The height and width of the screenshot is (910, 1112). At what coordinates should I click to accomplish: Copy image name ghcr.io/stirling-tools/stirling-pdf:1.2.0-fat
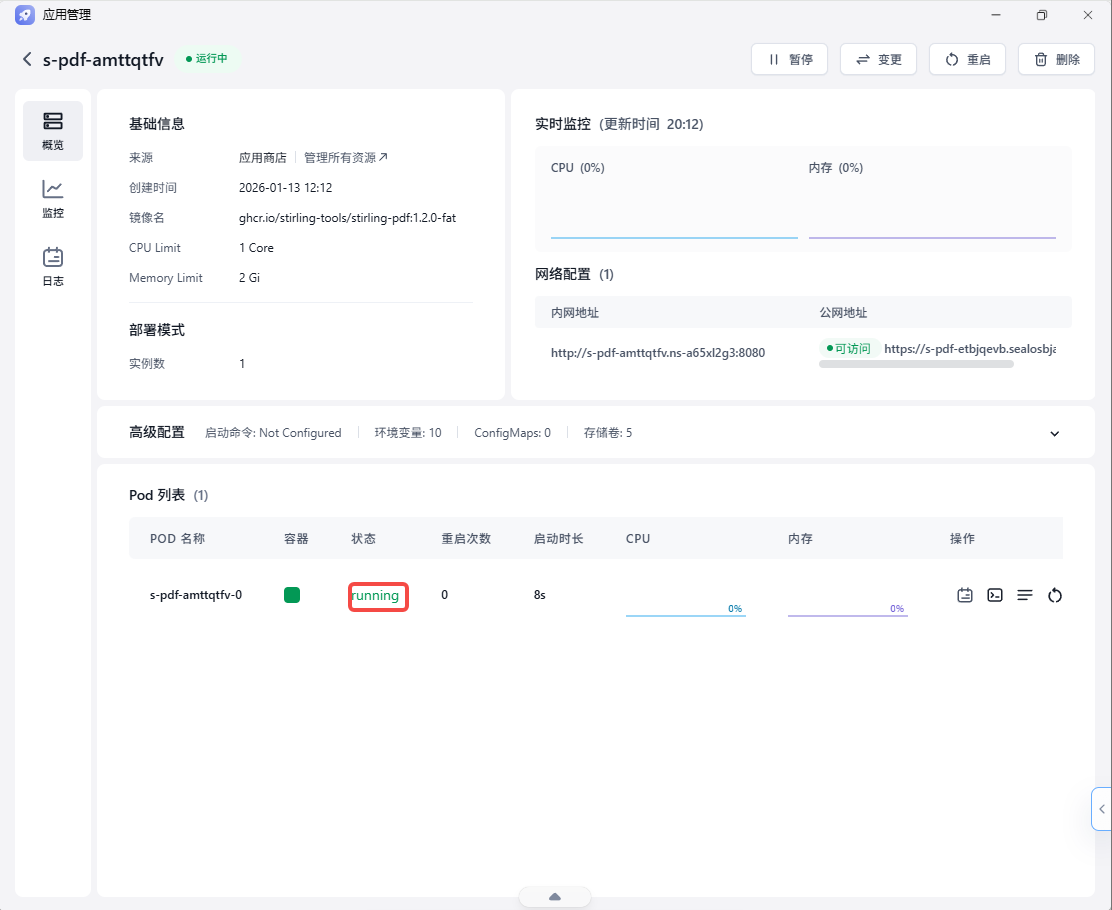348,218
